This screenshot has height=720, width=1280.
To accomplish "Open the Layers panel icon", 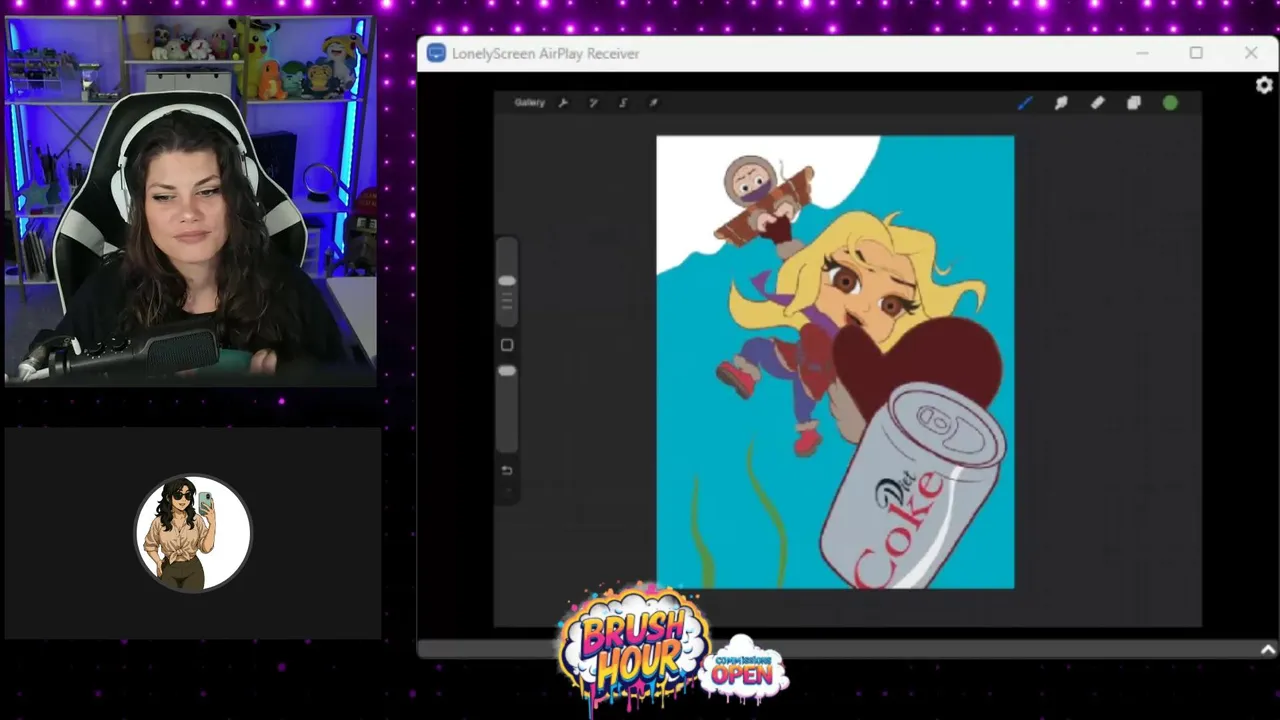I will click(1133, 102).
